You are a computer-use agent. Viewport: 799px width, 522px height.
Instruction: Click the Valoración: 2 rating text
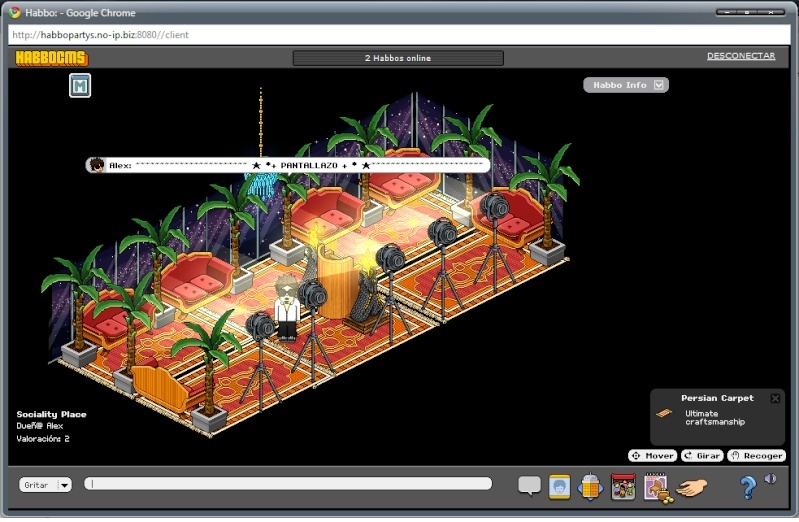point(43,439)
